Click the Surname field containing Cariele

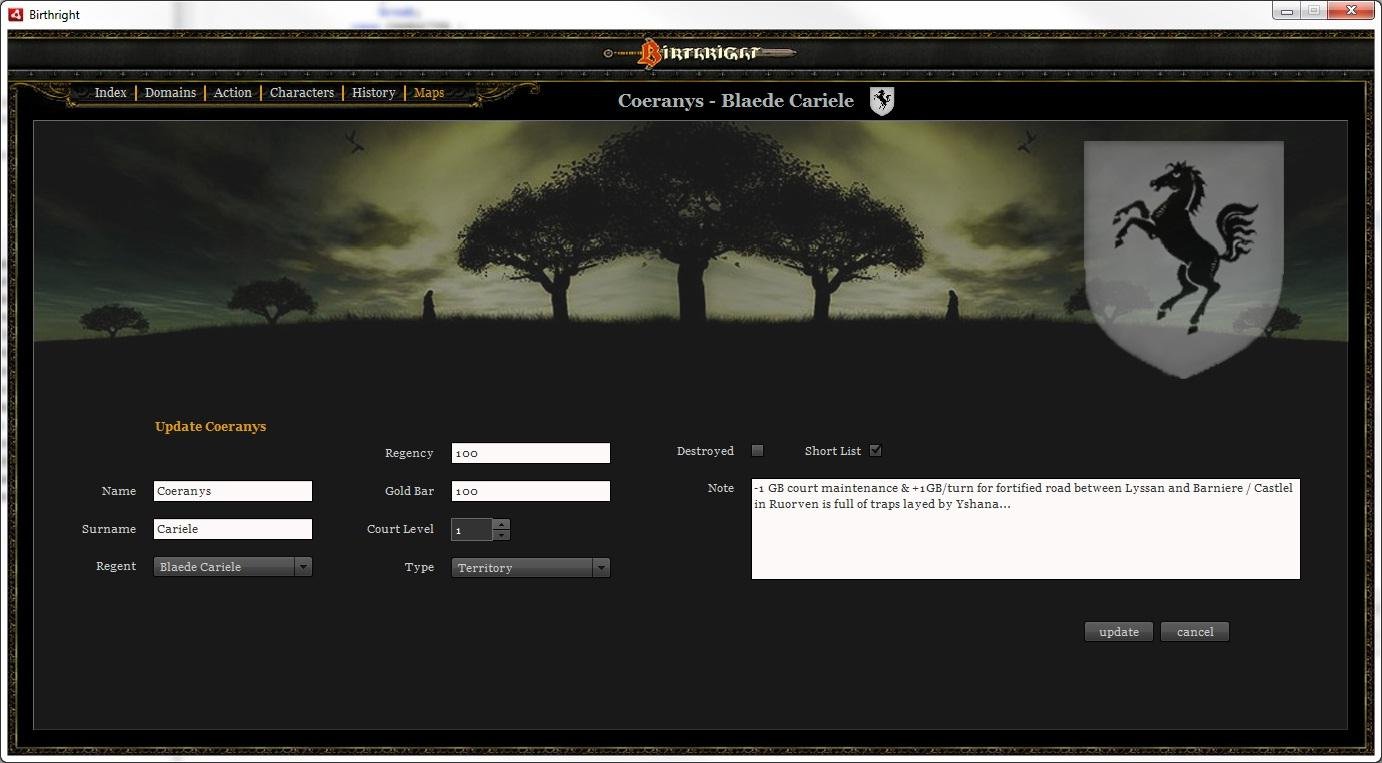point(233,529)
